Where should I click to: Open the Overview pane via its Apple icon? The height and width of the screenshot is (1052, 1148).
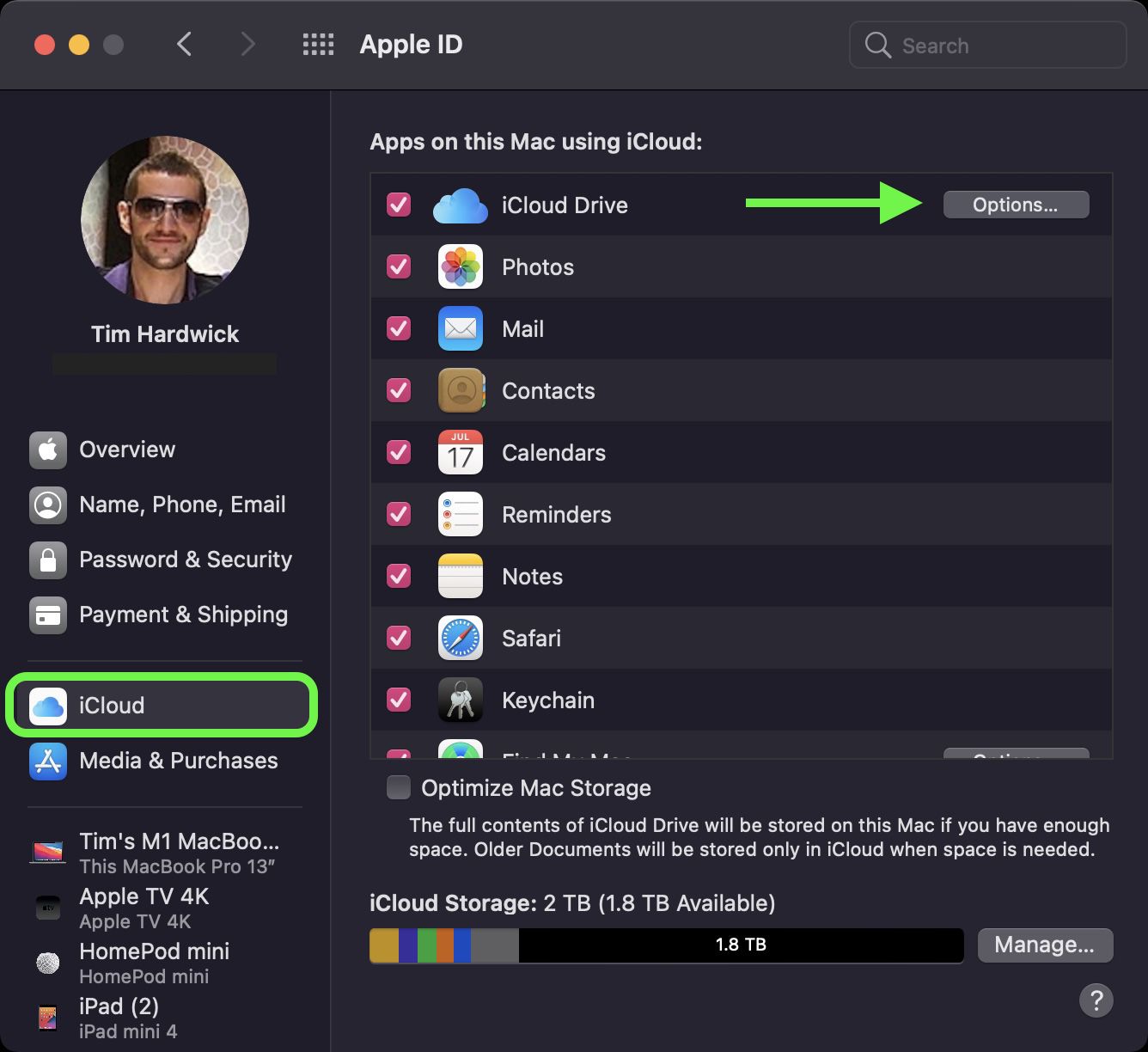[x=48, y=449]
